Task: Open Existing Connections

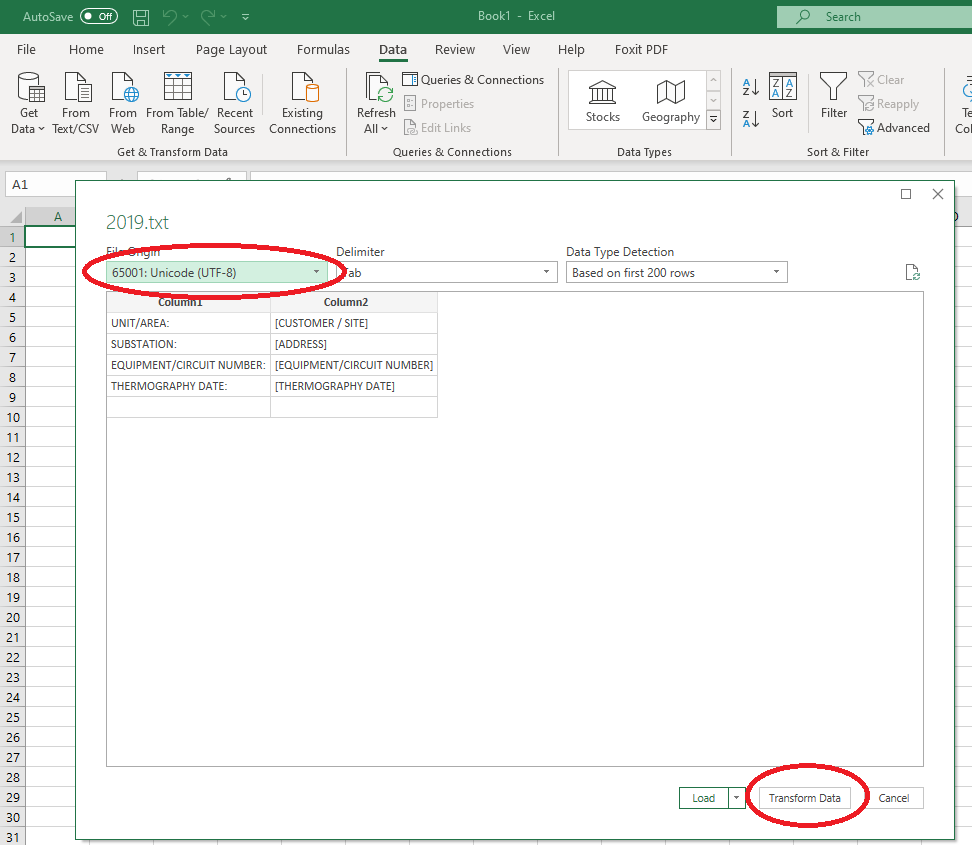Action: 302,101
